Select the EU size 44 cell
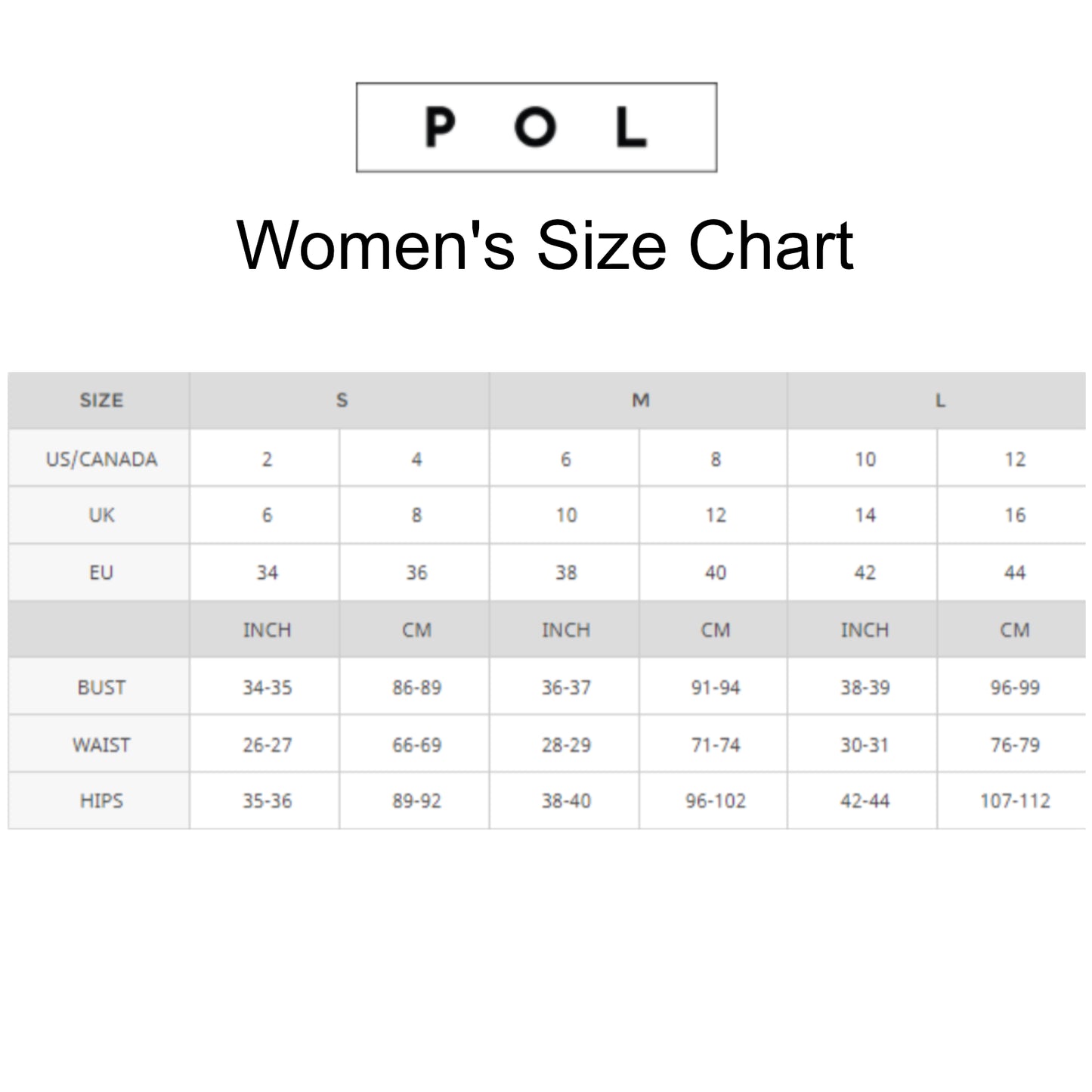This screenshot has width=1092, height=1092. (x=1014, y=573)
